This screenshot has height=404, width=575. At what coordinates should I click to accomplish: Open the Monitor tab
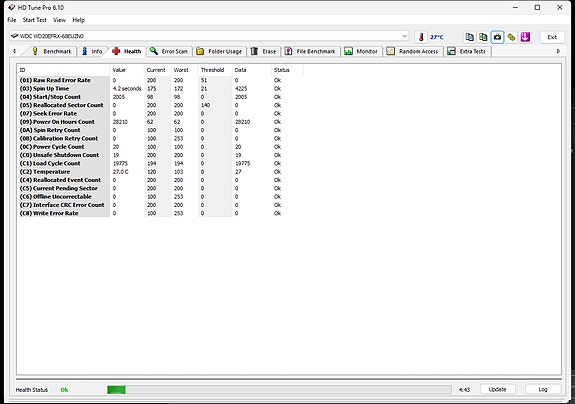pyautogui.click(x=361, y=51)
